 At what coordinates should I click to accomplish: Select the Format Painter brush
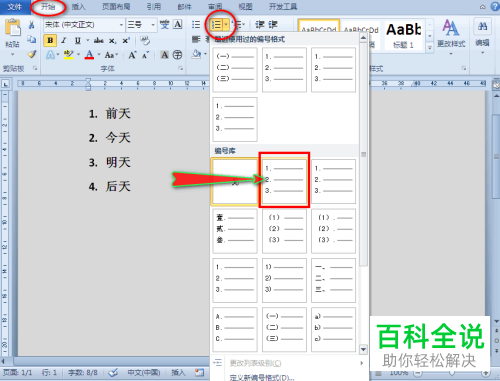[x=32, y=54]
